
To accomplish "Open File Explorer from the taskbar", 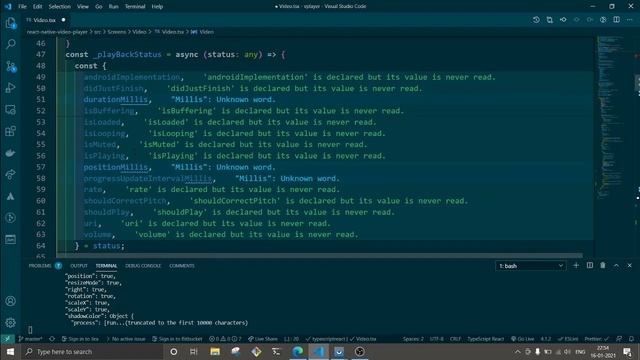I will (x=215, y=351).
